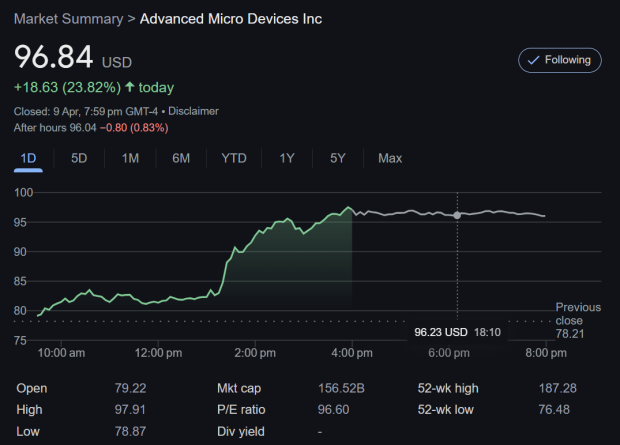Select the 1D time range tab
The image size is (620, 445).
click(28, 159)
